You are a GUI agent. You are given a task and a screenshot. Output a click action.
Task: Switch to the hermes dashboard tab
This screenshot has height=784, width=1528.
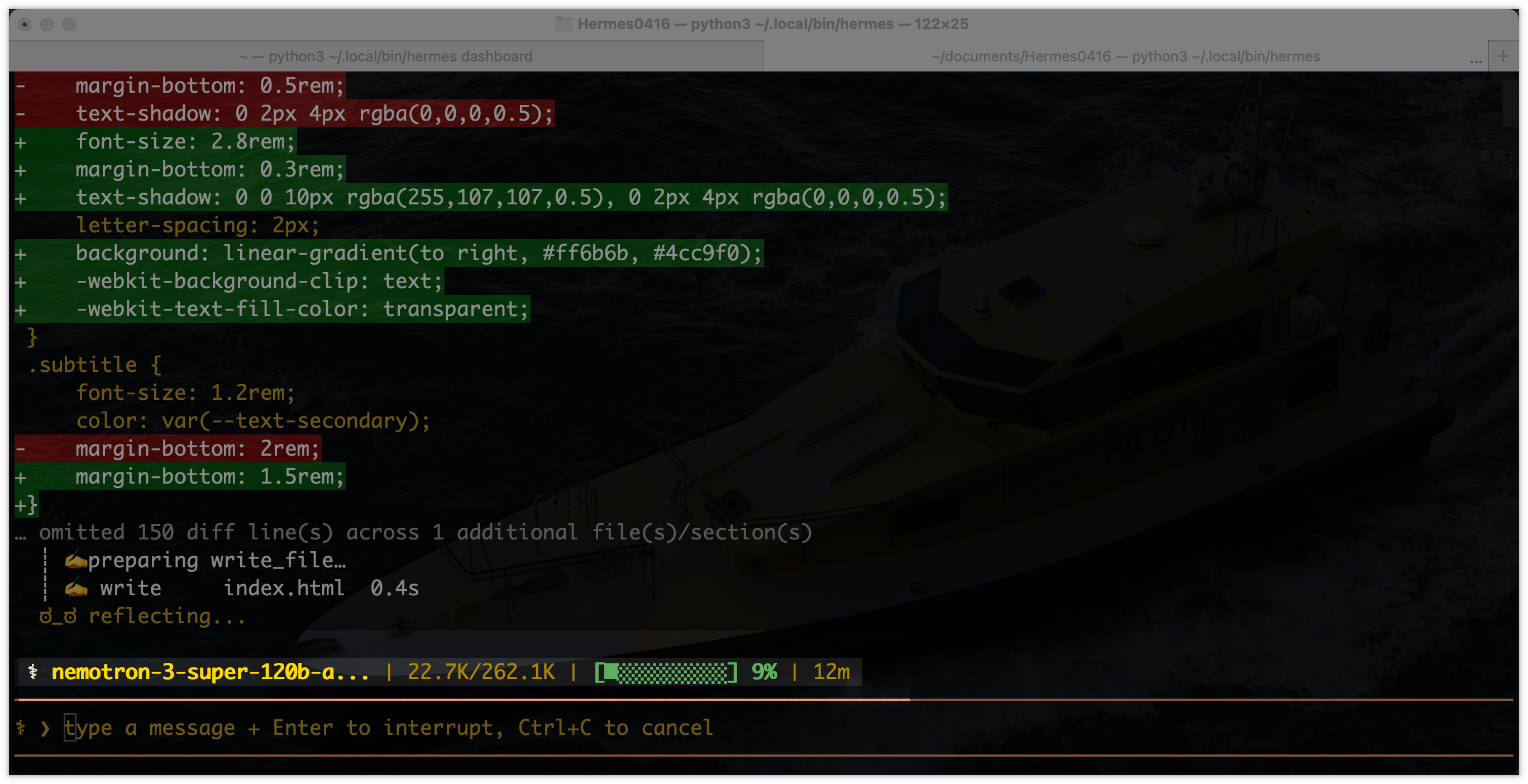[385, 56]
